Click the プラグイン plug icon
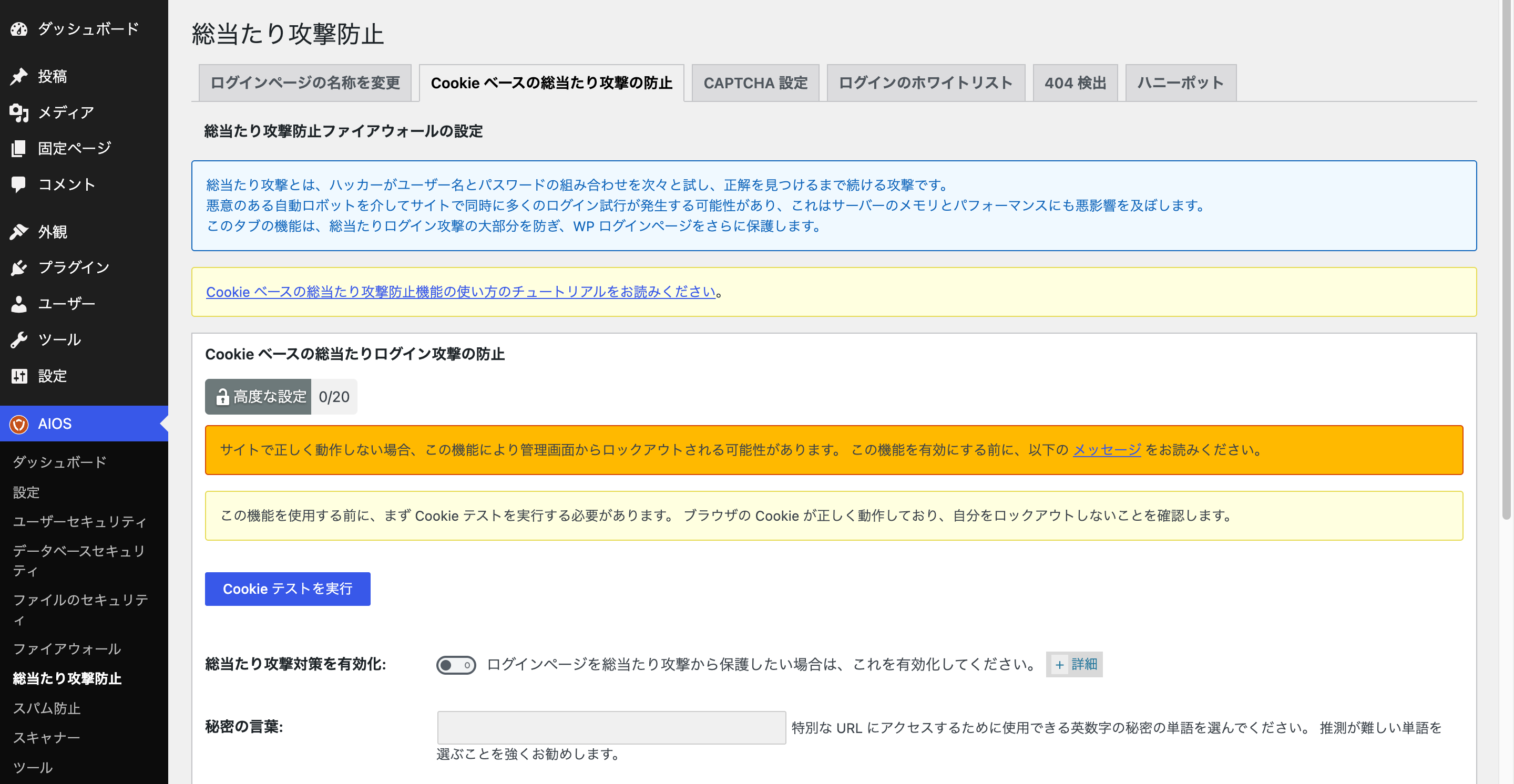This screenshot has width=1514, height=784. [19, 268]
